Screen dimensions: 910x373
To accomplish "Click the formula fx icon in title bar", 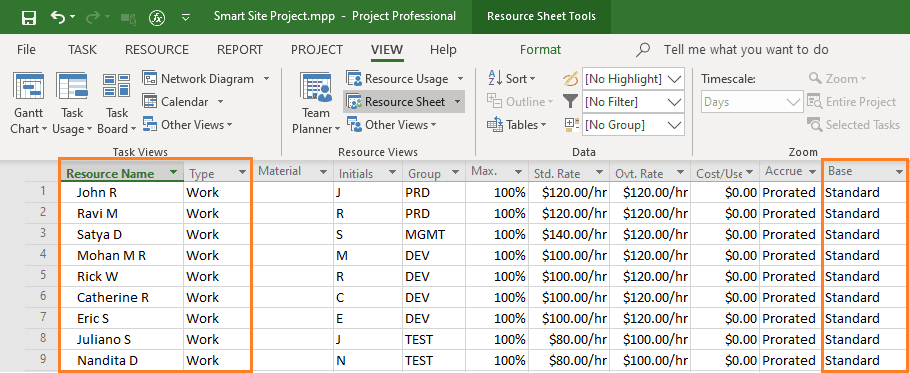I will 157,17.
